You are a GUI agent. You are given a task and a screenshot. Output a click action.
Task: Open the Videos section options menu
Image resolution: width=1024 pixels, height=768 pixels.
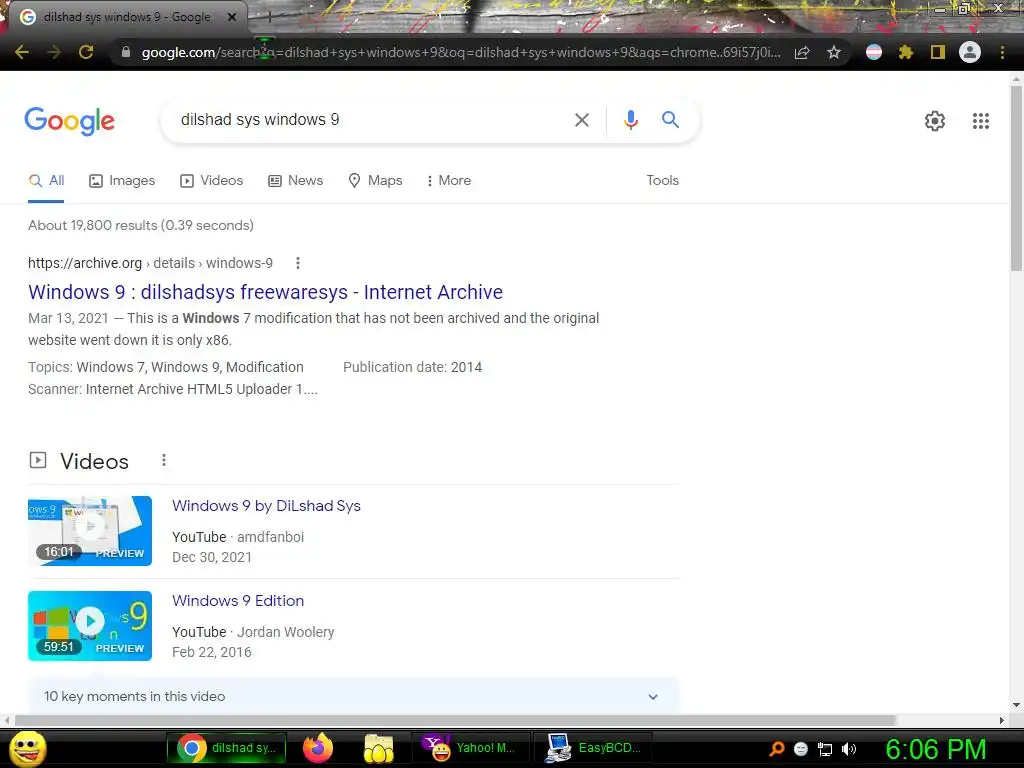coord(164,461)
